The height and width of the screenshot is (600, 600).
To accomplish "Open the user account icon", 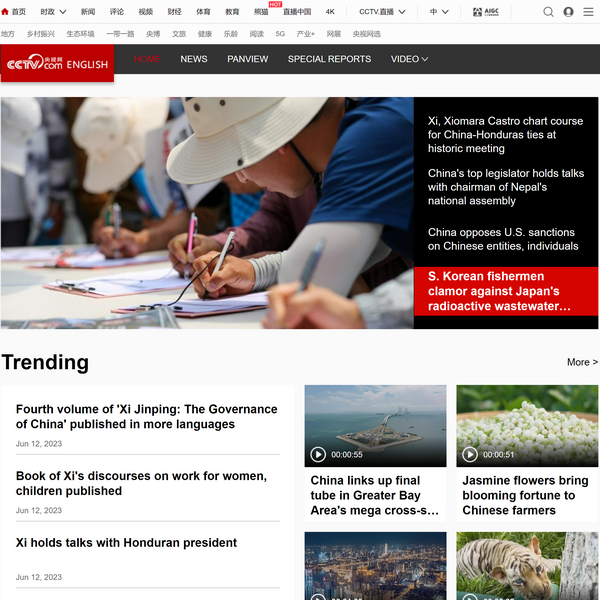I will click(568, 12).
